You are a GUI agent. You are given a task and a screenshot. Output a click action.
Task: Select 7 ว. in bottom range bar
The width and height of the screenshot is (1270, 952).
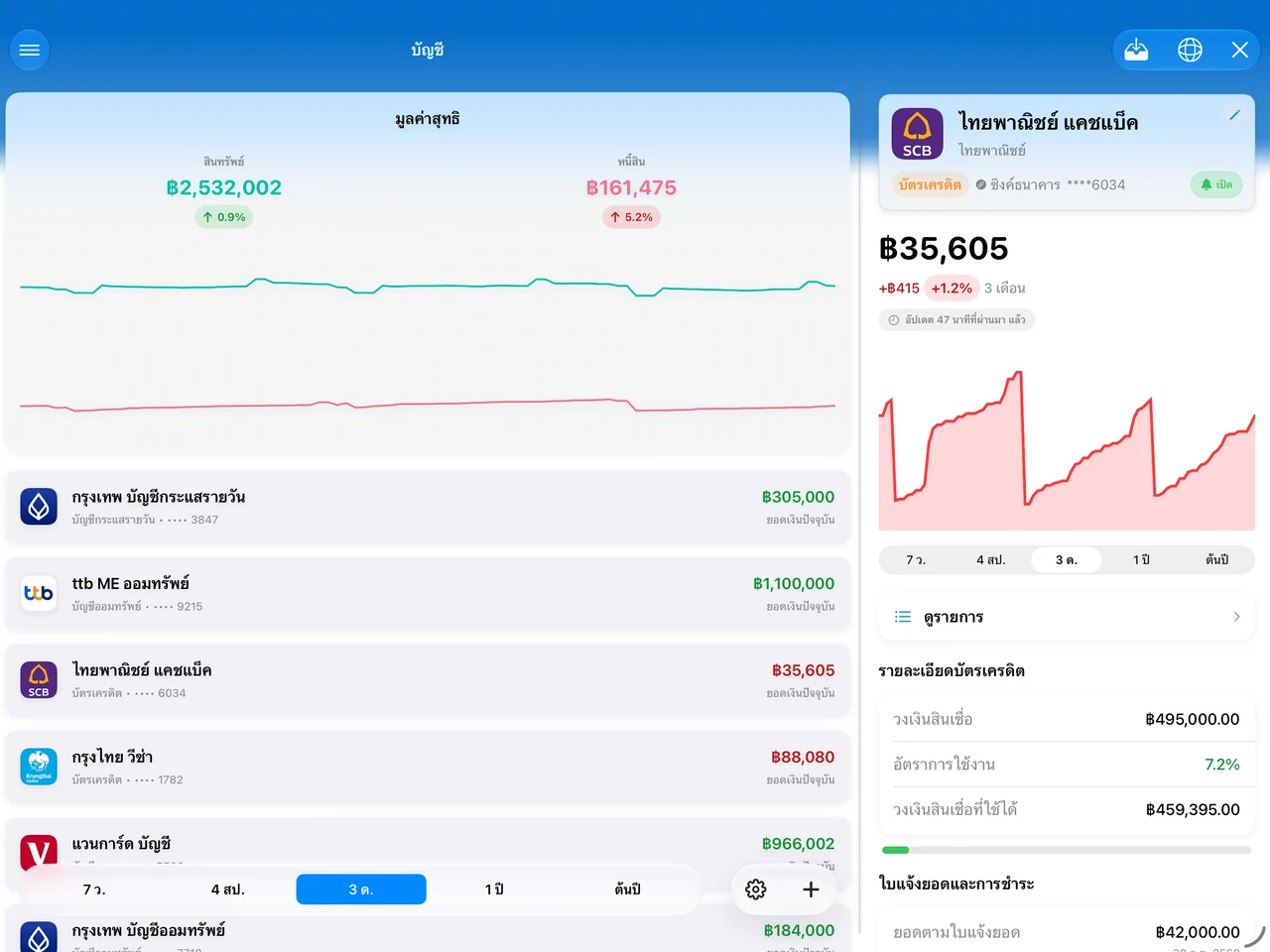coord(94,890)
